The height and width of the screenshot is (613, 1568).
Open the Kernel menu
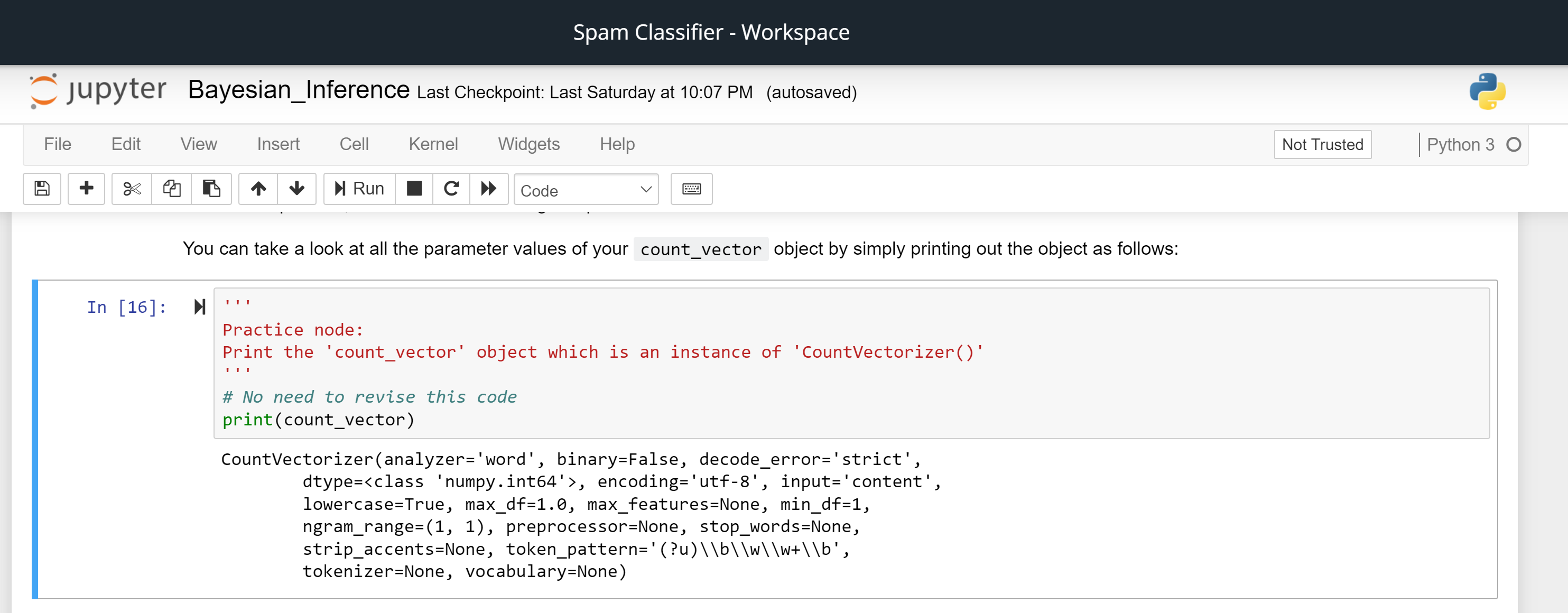coord(433,144)
